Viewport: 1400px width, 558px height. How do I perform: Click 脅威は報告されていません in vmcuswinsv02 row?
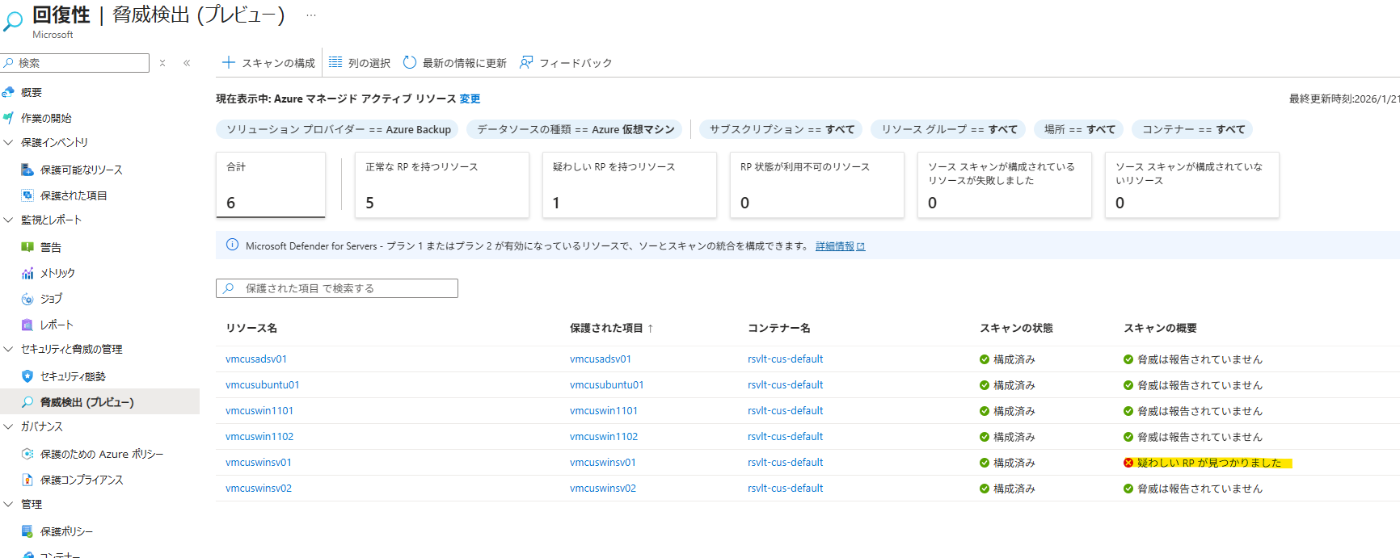[1199, 489]
